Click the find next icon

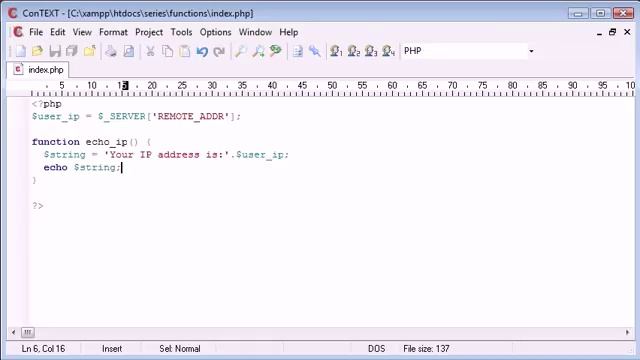(x=258, y=51)
